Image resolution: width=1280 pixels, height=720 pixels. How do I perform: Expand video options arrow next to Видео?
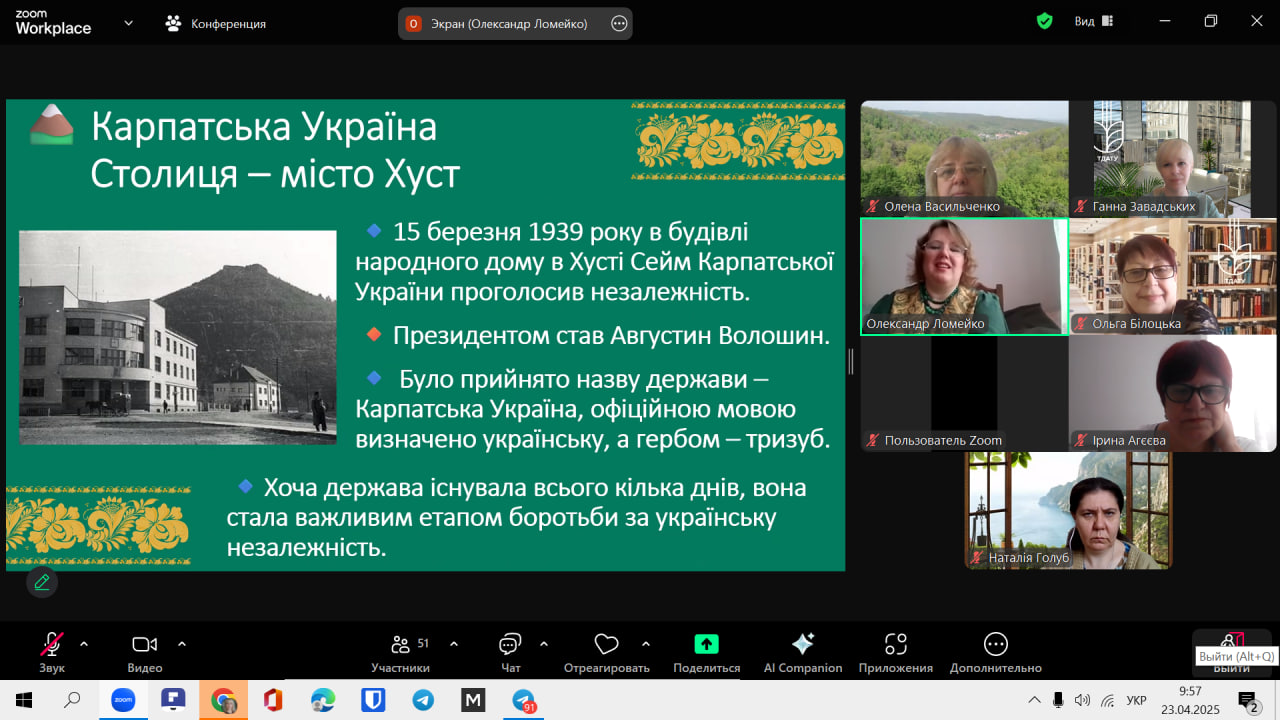[182, 644]
